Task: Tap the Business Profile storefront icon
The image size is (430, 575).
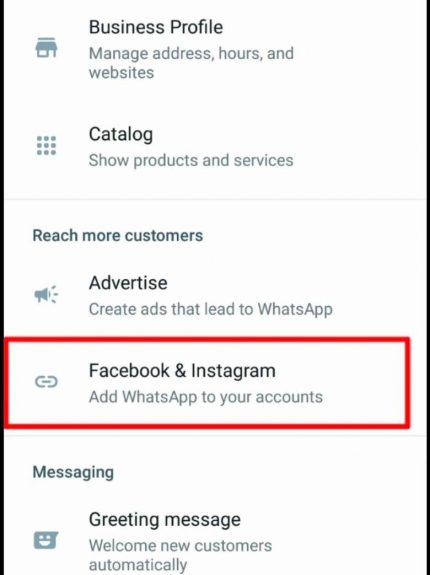Action: click(46, 48)
